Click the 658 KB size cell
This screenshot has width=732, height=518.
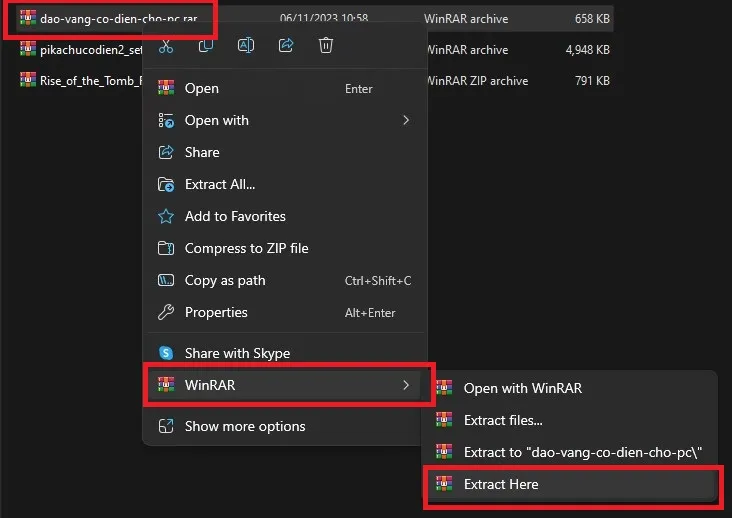(x=592, y=19)
